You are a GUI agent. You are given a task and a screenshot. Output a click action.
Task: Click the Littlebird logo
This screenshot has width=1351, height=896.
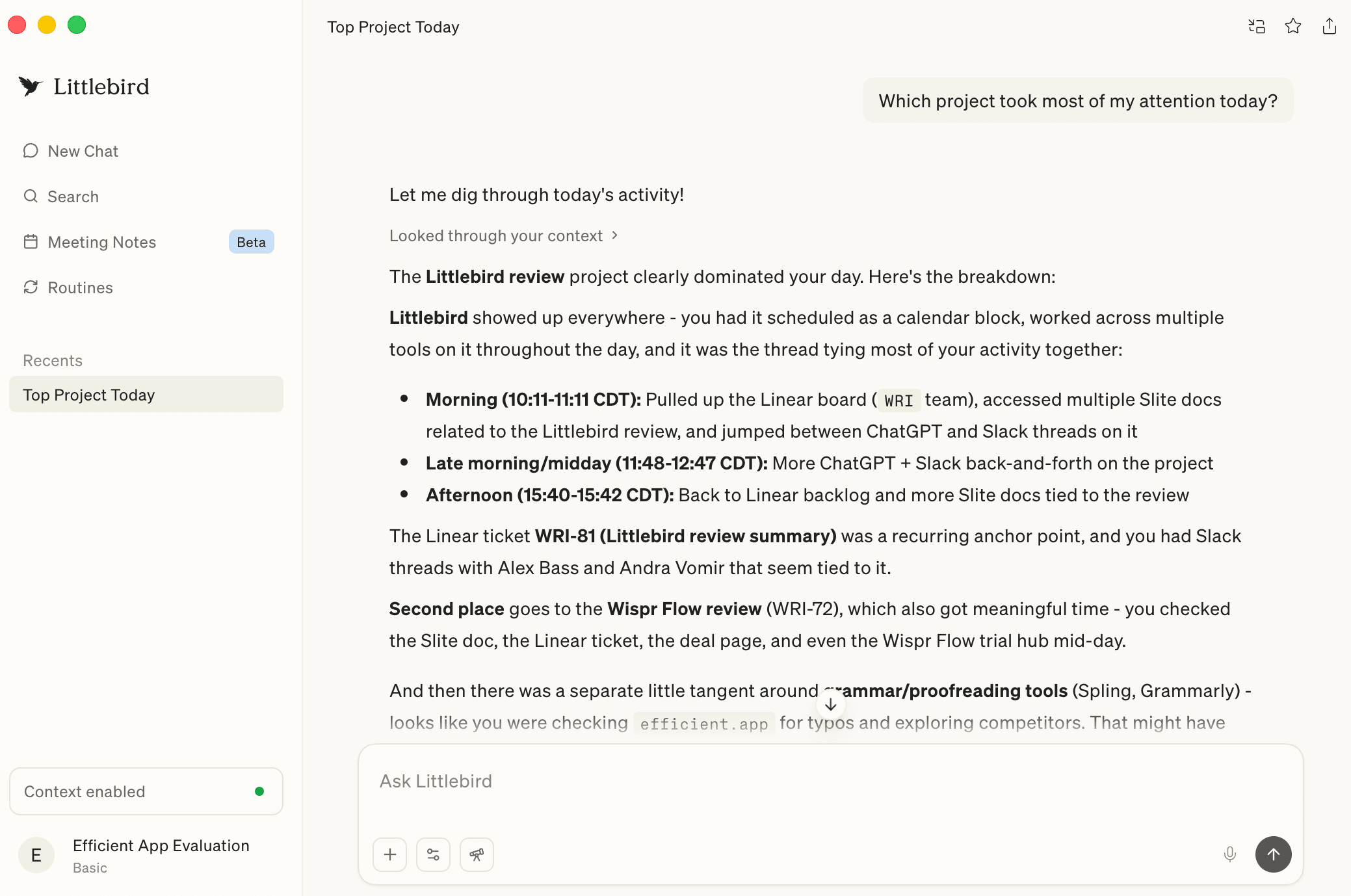[83, 86]
